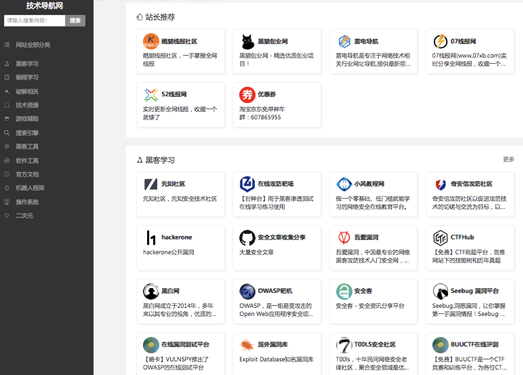Click the black cat logo of 黑猫创业网
This screenshot has width=523, height=375.
(247, 41)
